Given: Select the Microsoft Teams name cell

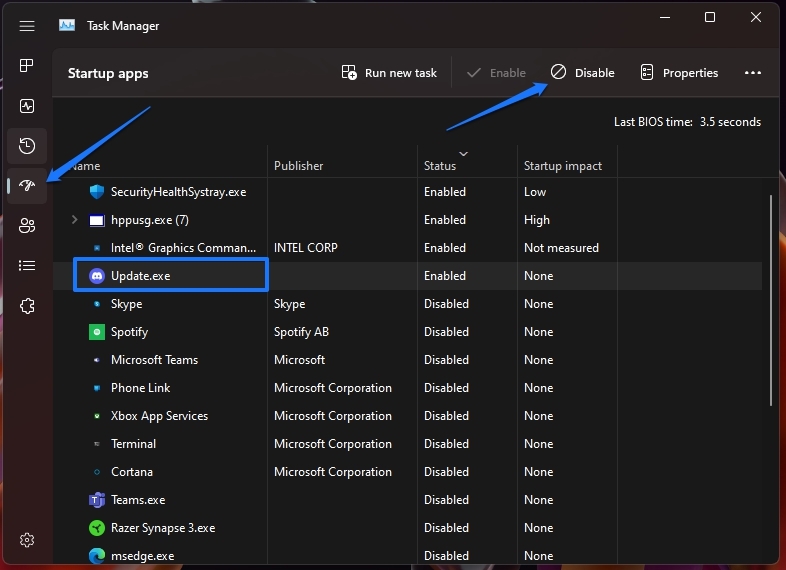Looking at the screenshot, I should click(x=154, y=360).
